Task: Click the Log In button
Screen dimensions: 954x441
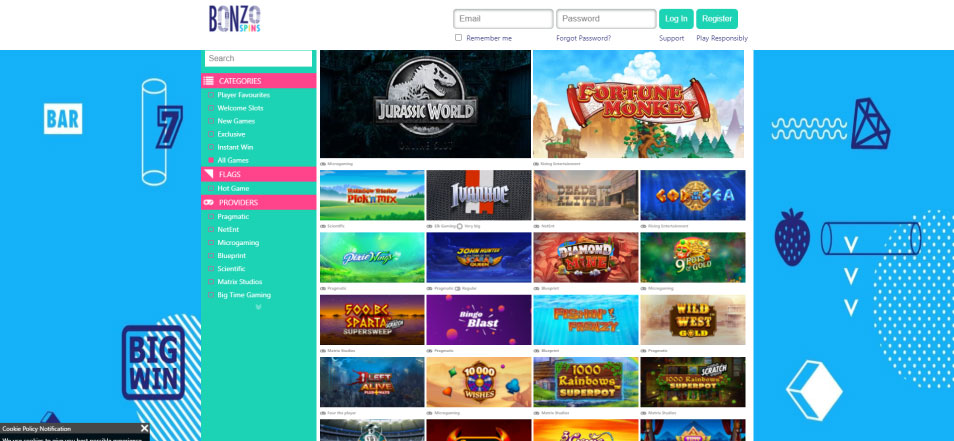Action: pos(676,19)
